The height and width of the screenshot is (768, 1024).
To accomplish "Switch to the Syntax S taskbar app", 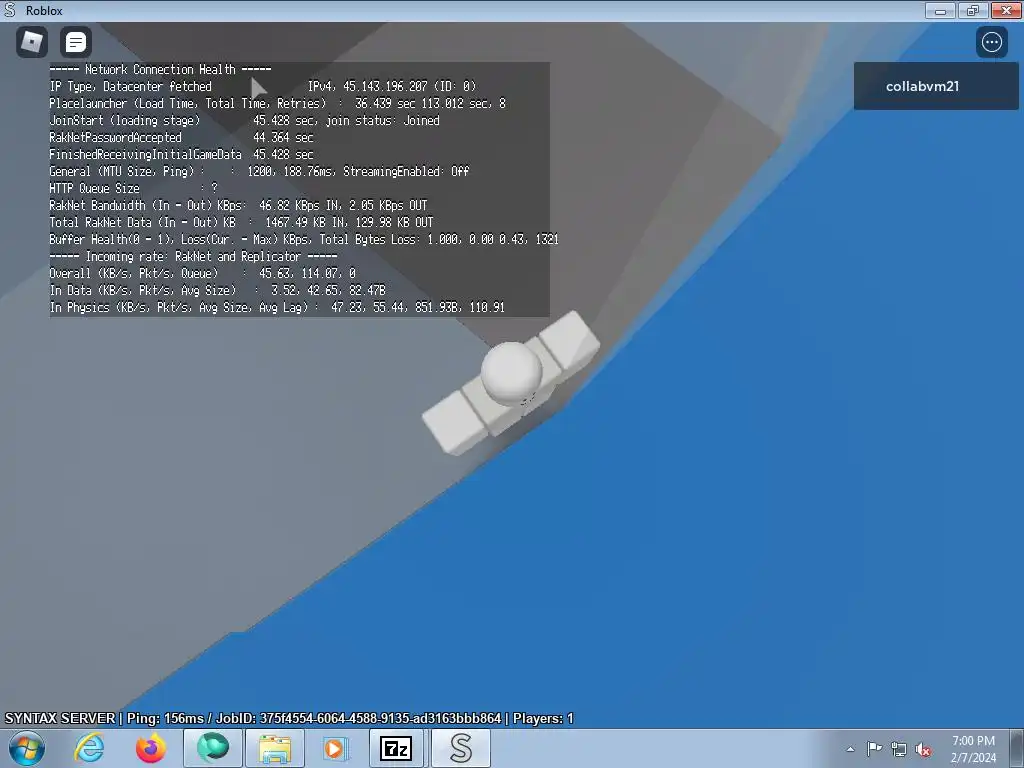I will [x=460, y=748].
